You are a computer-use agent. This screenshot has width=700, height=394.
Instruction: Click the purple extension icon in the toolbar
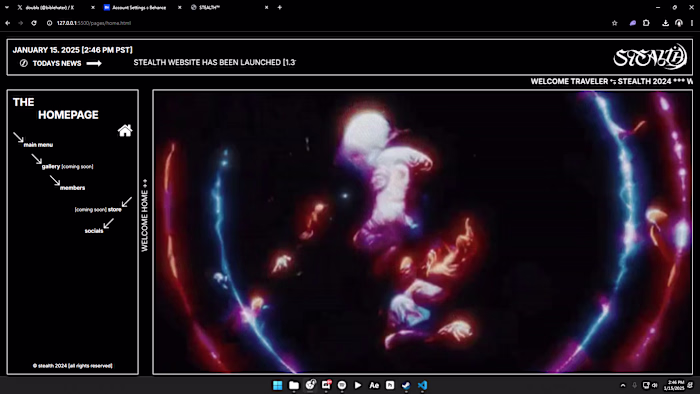point(633,23)
